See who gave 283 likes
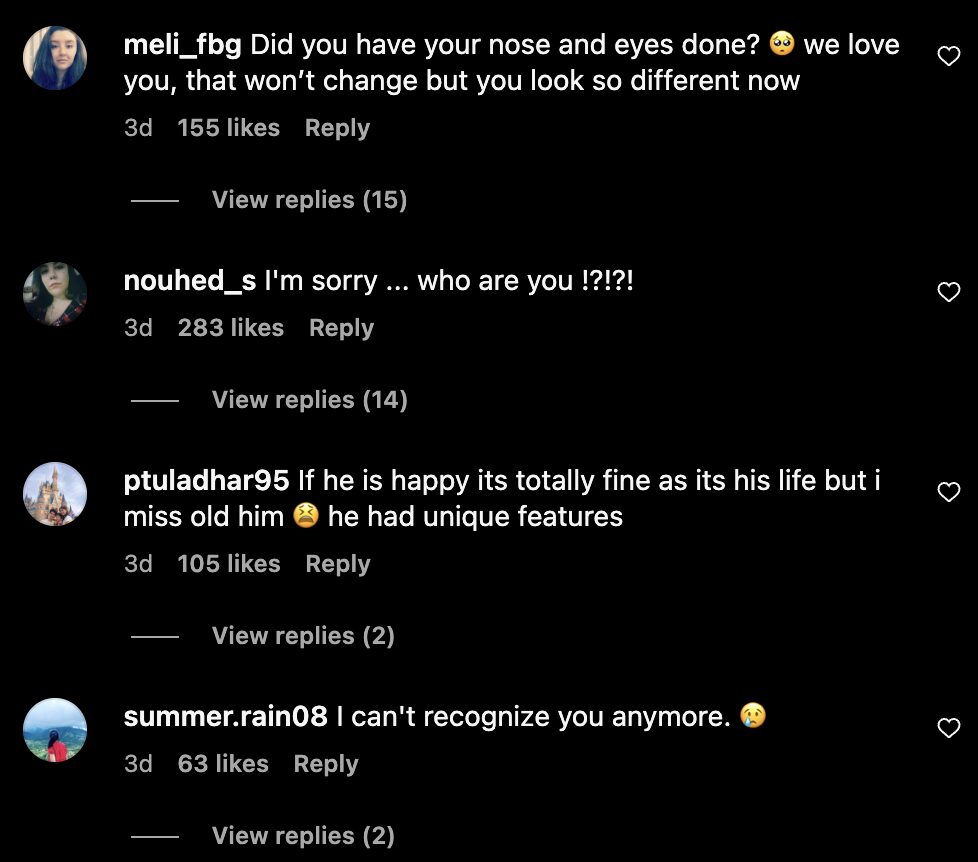This screenshot has width=978, height=862. (231, 328)
